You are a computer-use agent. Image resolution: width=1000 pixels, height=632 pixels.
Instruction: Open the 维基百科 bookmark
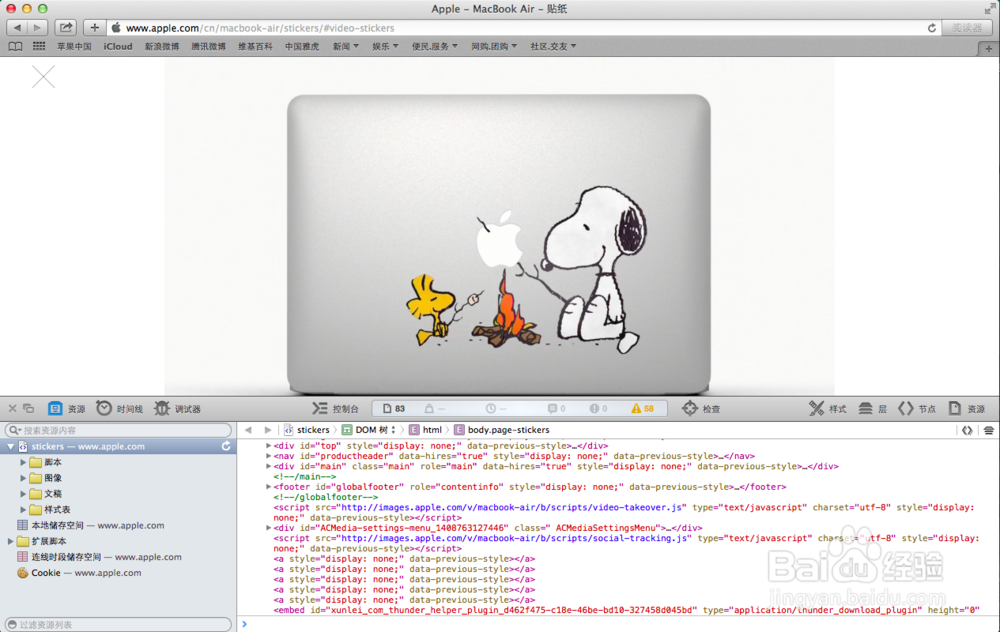(255, 47)
